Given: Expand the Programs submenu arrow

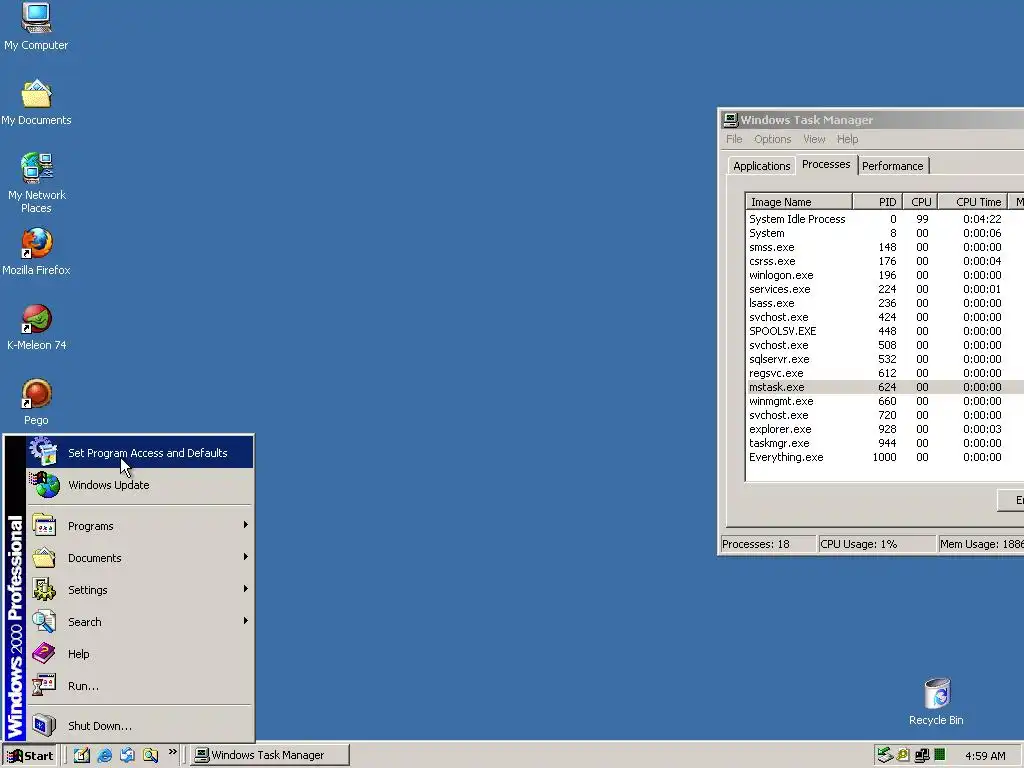Looking at the screenshot, I should click(246, 525).
